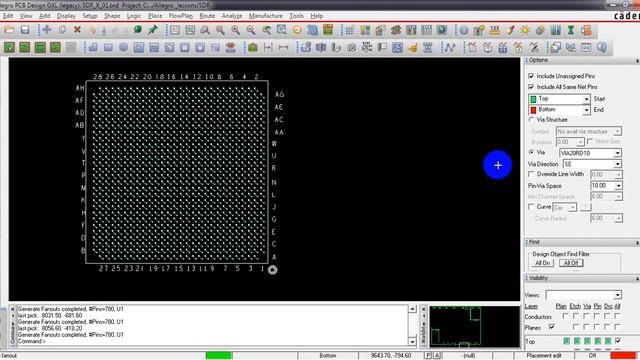Enable Override Line Width checkbox

531,174
